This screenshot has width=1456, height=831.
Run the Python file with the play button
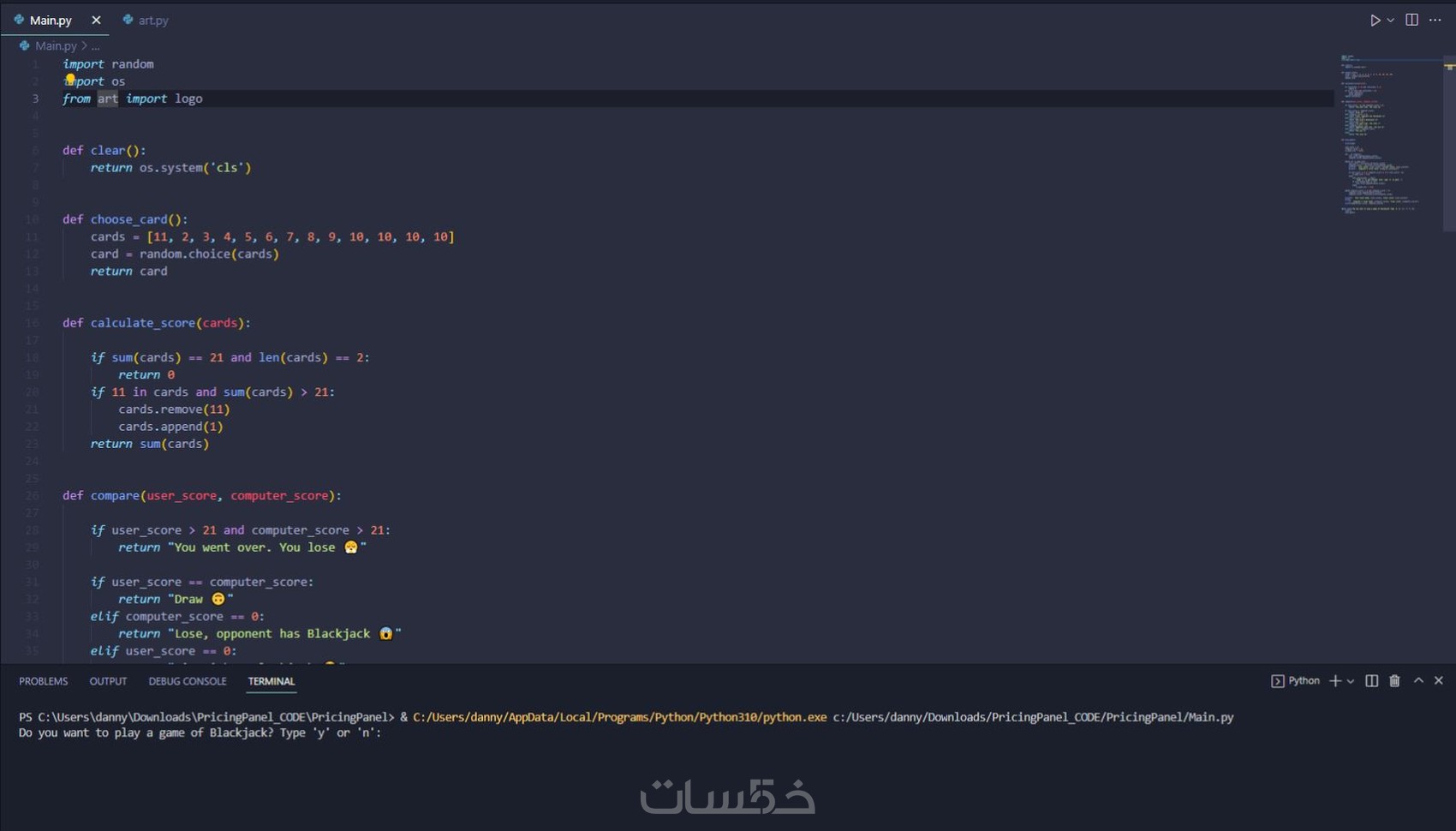click(x=1375, y=20)
